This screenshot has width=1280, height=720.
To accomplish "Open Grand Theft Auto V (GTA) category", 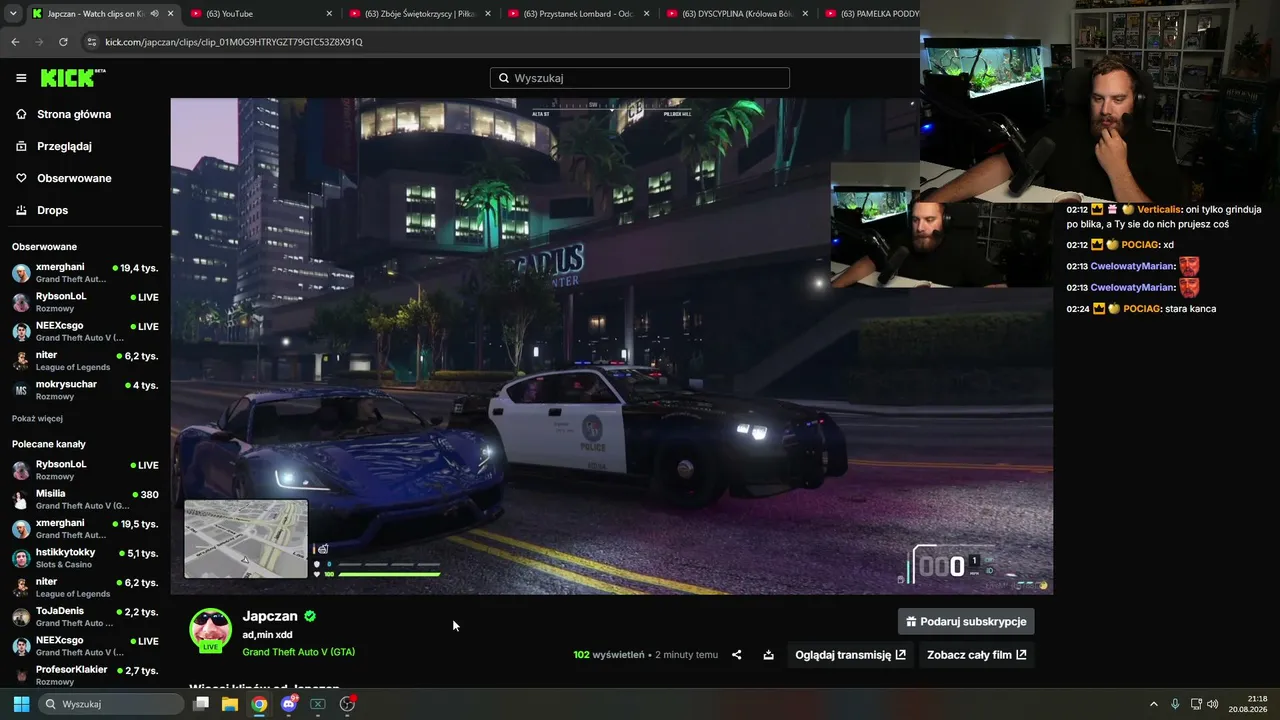I will pyautogui.click(x=299, y=652).
